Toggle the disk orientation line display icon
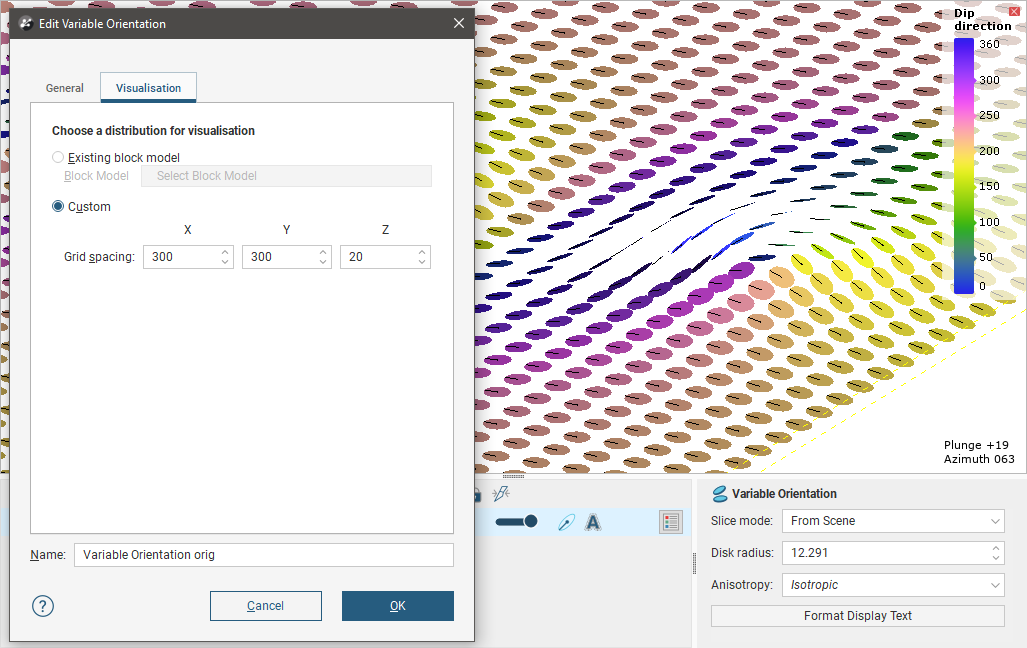 [566, 522]
